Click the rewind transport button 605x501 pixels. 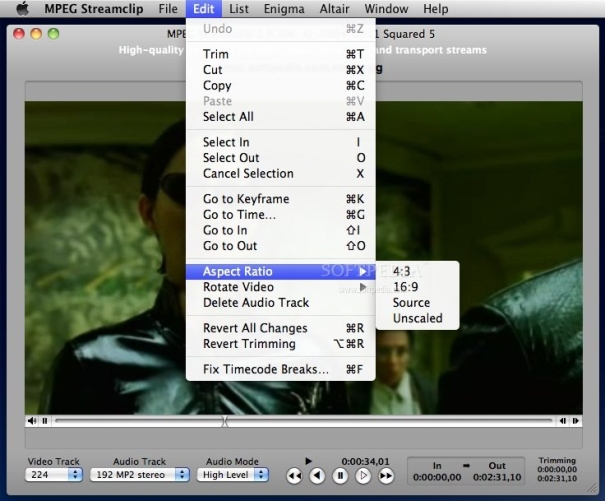[294, 476]
